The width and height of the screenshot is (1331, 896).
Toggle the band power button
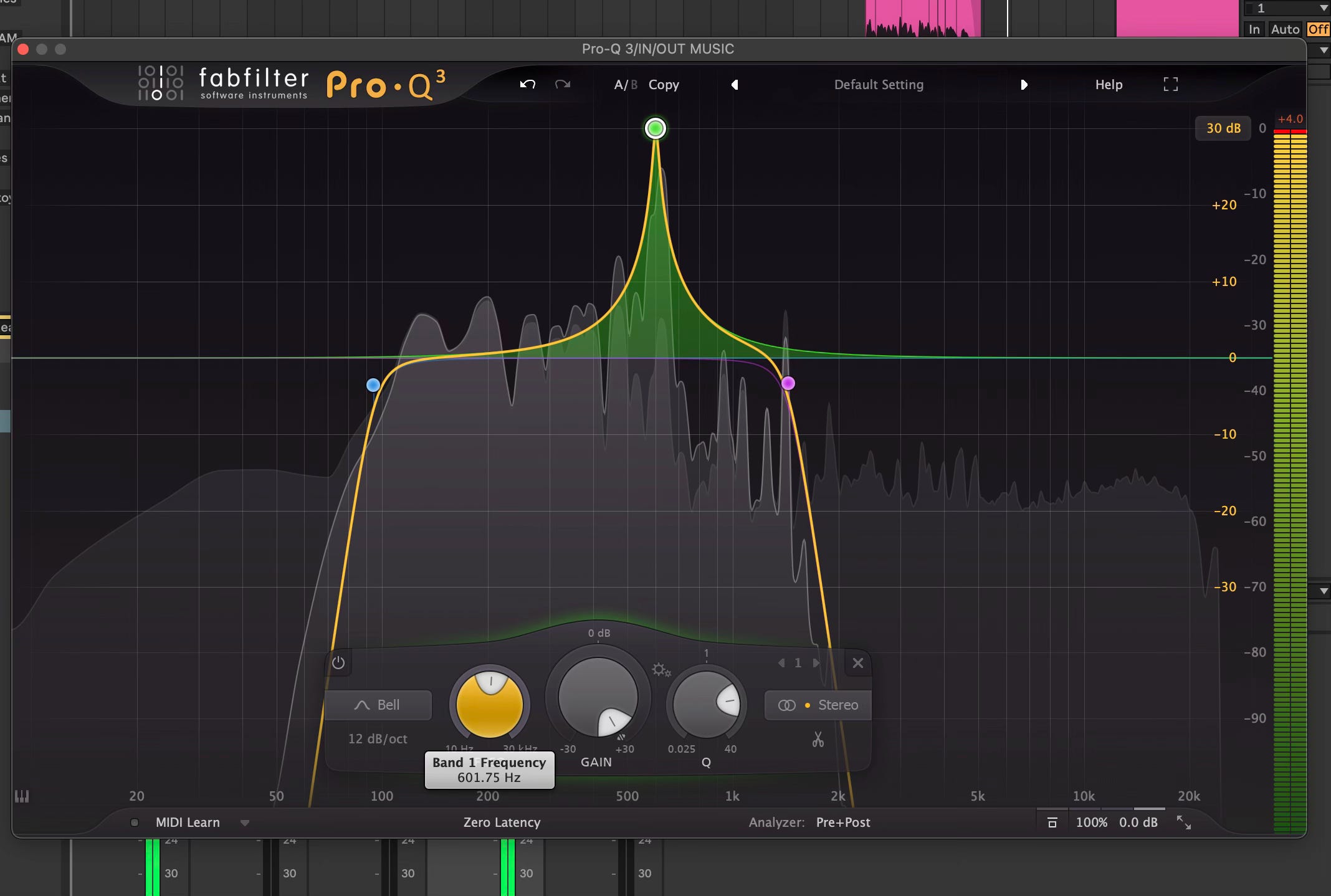point(338,663)
